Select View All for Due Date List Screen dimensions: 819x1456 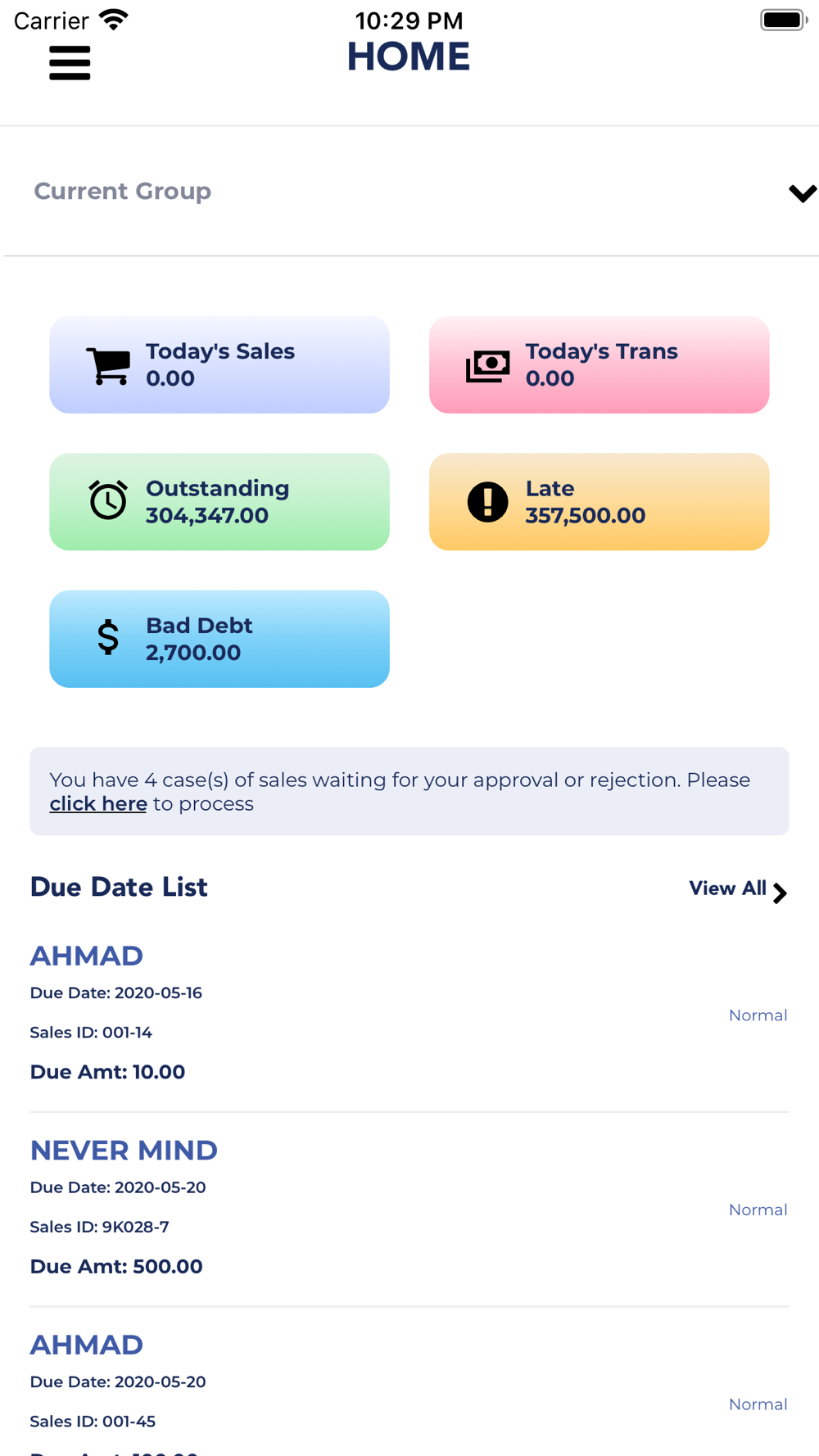(x=738, y=890)
